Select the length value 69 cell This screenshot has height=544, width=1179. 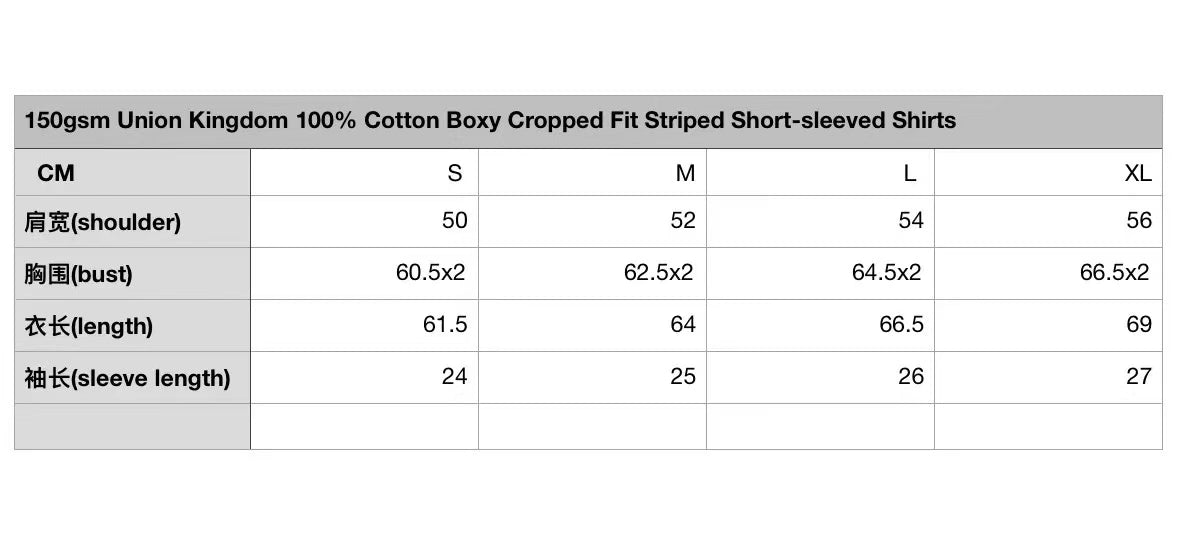coord(1048,325)
